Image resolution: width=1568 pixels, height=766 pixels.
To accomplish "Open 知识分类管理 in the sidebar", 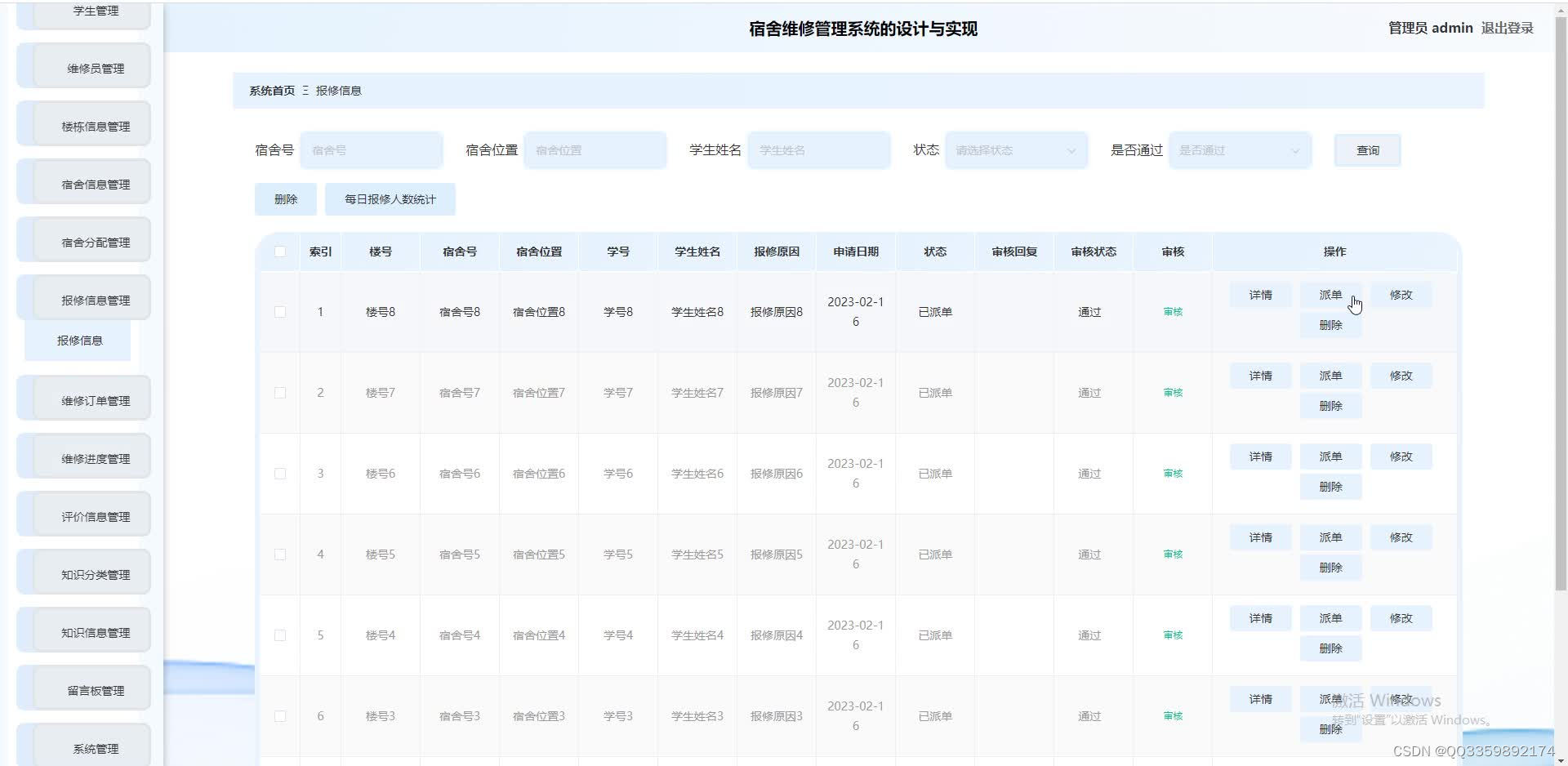I will click(83, 572).
